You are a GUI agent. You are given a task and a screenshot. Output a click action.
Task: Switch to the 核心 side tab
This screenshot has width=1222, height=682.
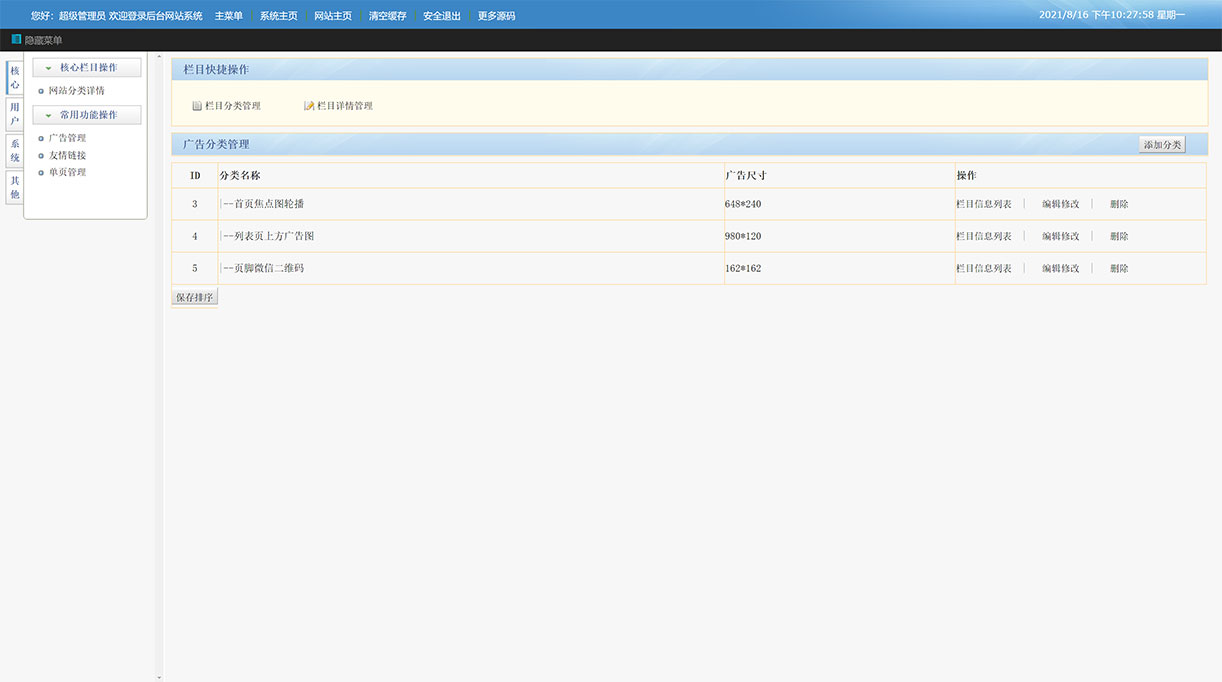[x=15, y=78]
